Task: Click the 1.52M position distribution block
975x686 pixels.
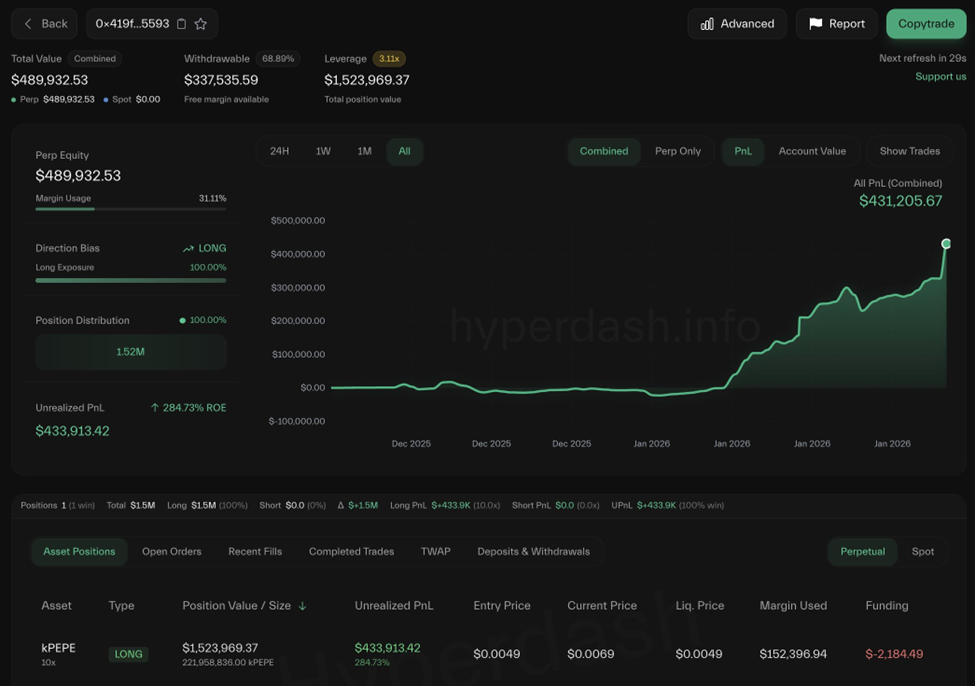Action: [x=130, y=352]
